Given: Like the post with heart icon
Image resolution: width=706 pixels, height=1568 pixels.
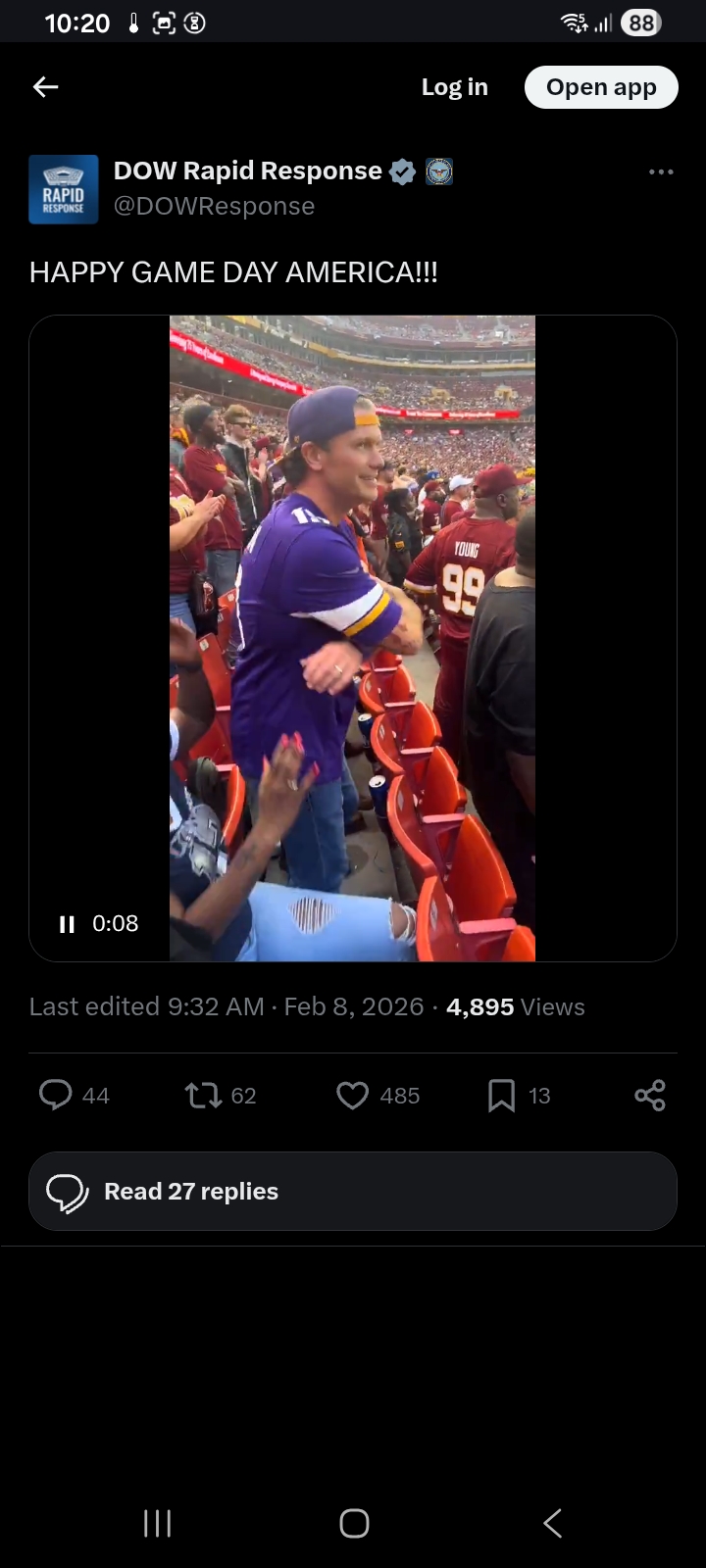Looking at the screenshot, I should tap(352, 1095).
